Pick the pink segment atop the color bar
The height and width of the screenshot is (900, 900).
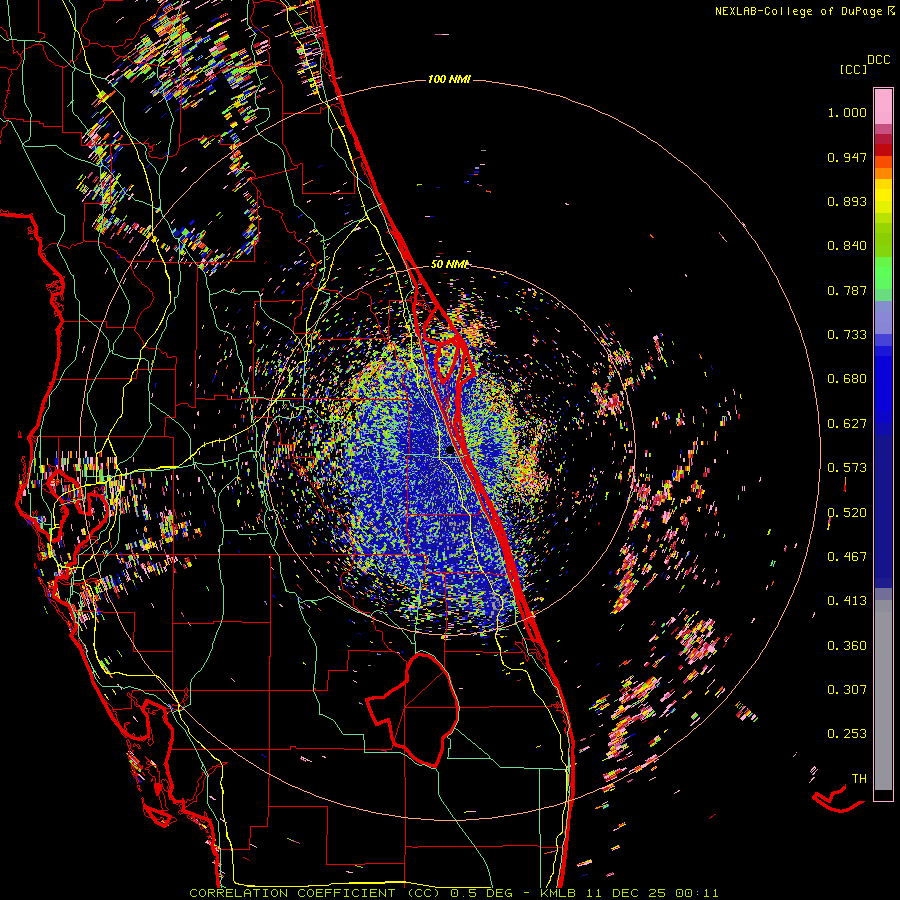[x=883, y=106]
